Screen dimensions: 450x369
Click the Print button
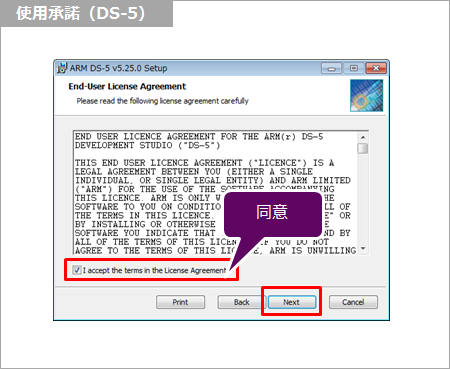180,302
